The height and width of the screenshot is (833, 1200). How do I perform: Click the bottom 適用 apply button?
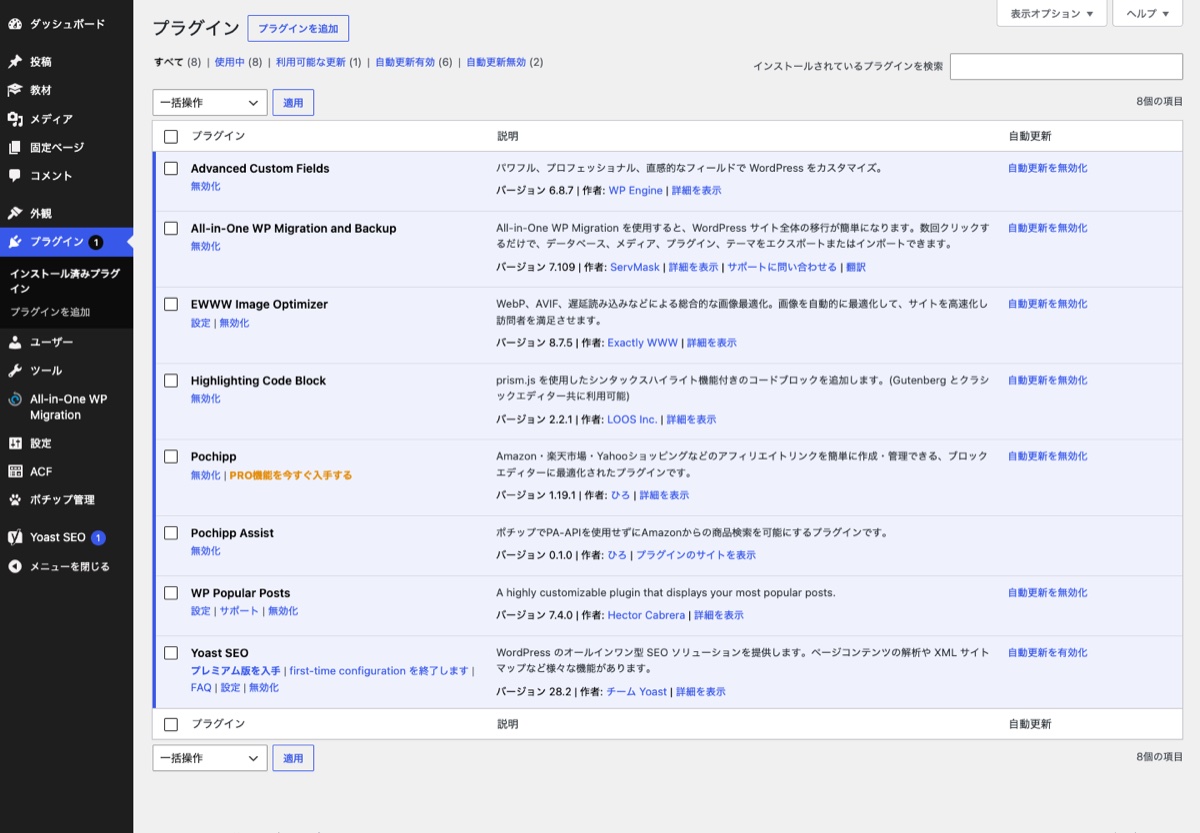coord(293,758)
